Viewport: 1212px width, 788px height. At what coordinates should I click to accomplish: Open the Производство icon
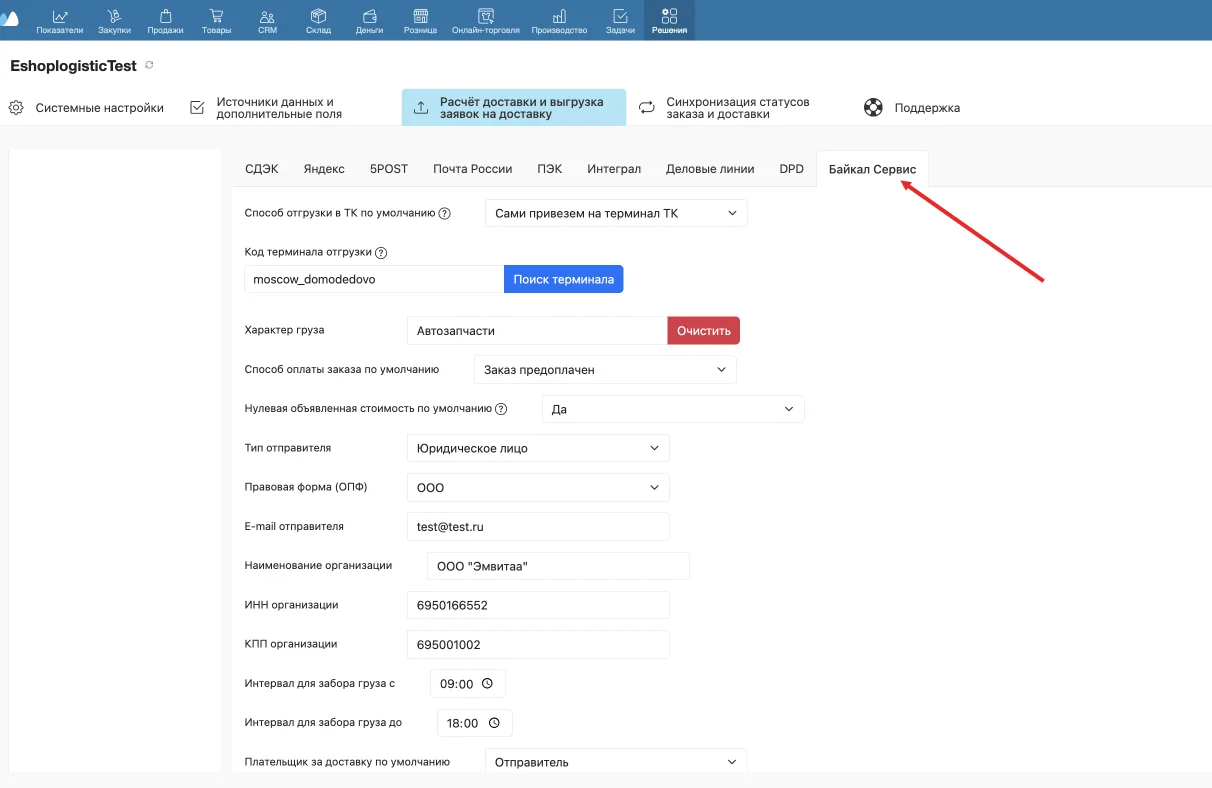click(559, 16)
